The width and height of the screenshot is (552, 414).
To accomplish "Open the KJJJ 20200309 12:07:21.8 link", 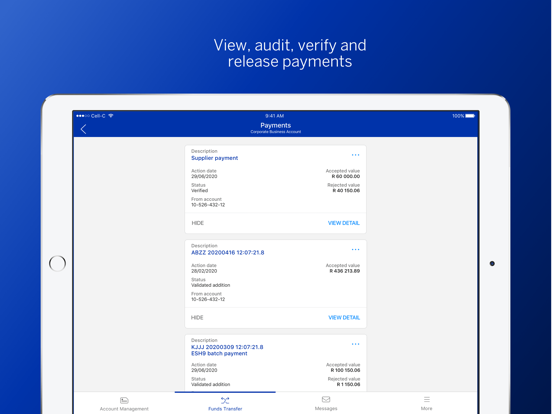I will tap(227, 347).
